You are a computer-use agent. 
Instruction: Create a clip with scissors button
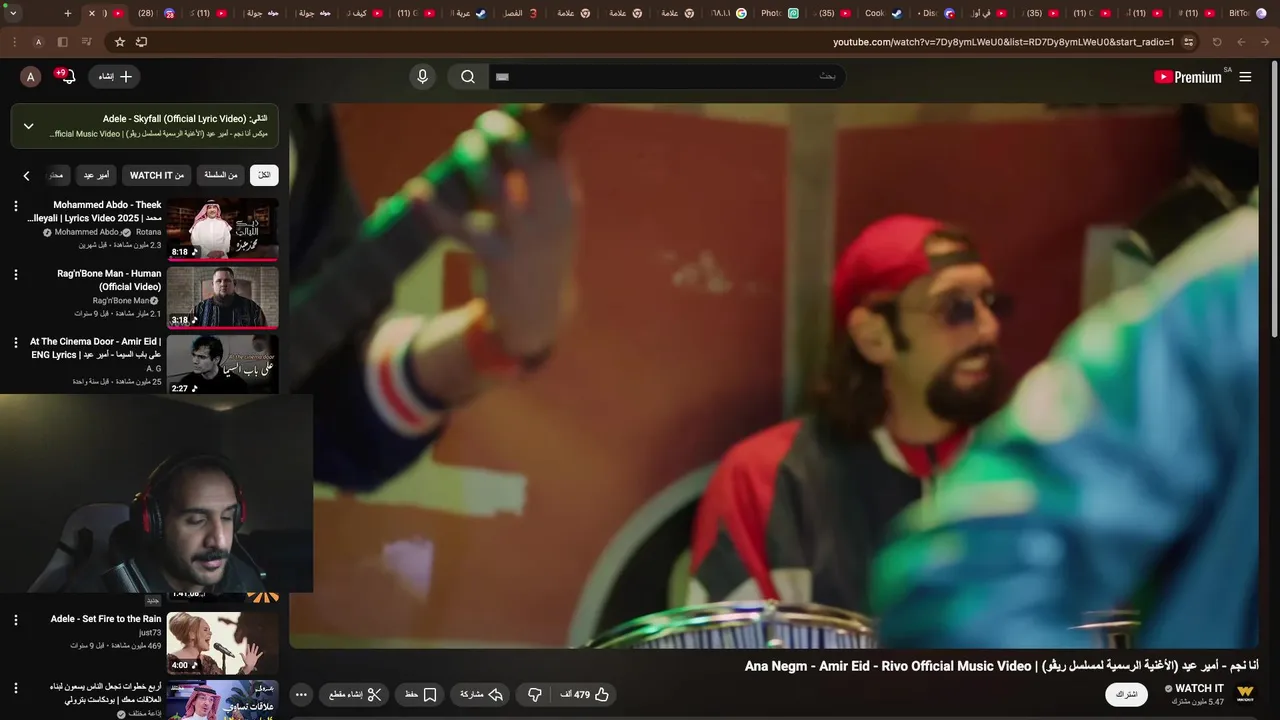(355, 694)
